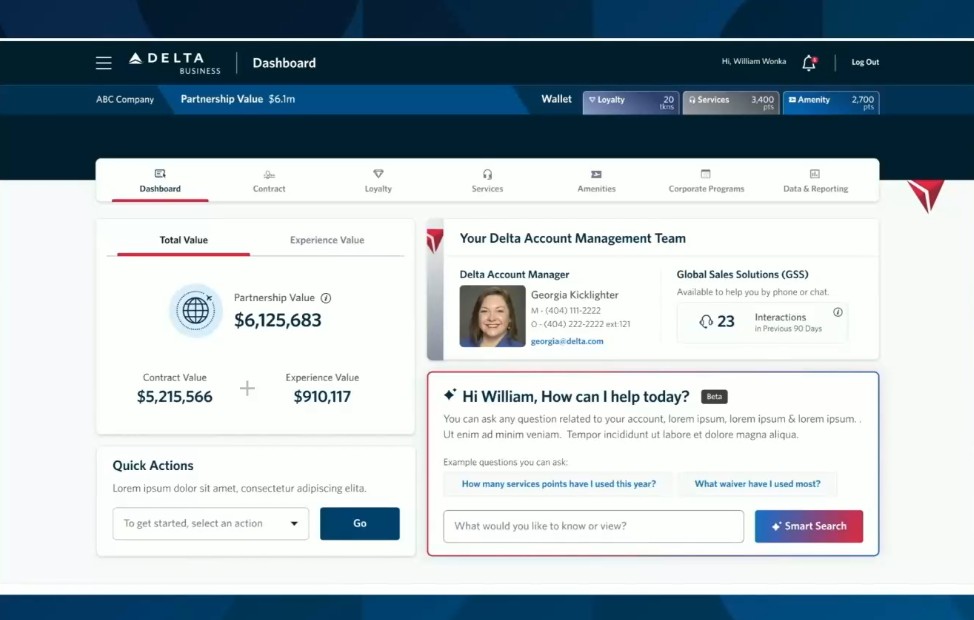Switch to Experience Value tab

coord(327,240)
